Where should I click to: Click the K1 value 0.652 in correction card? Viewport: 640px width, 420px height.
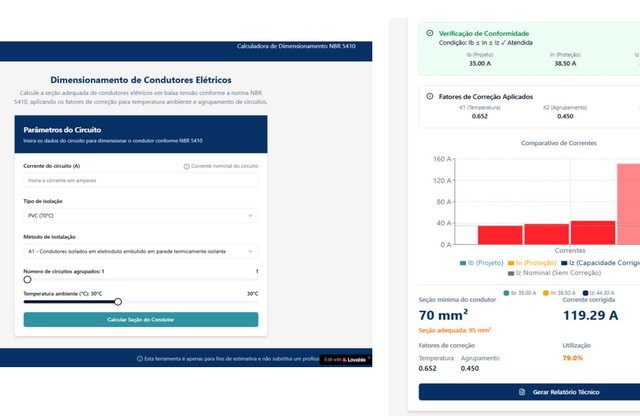tap(480, 116)
